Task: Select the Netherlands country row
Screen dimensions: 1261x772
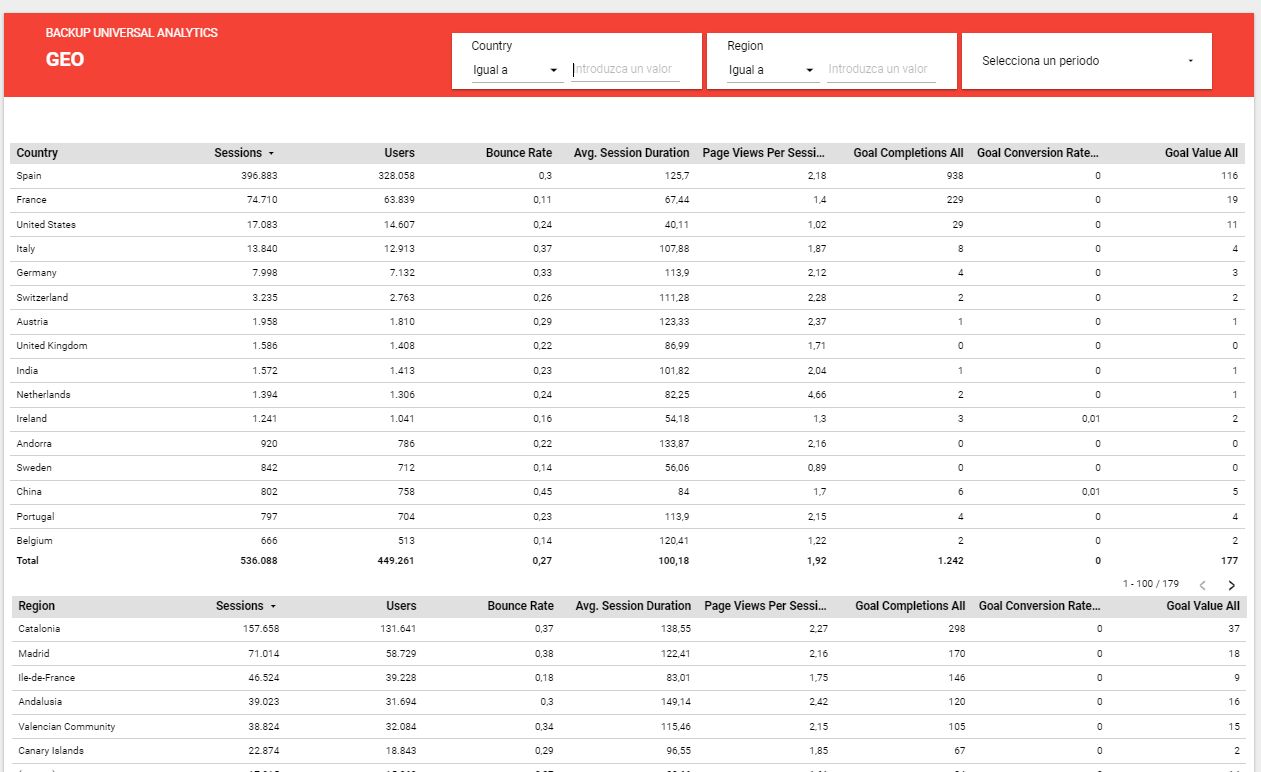Action: pos(627,395)
